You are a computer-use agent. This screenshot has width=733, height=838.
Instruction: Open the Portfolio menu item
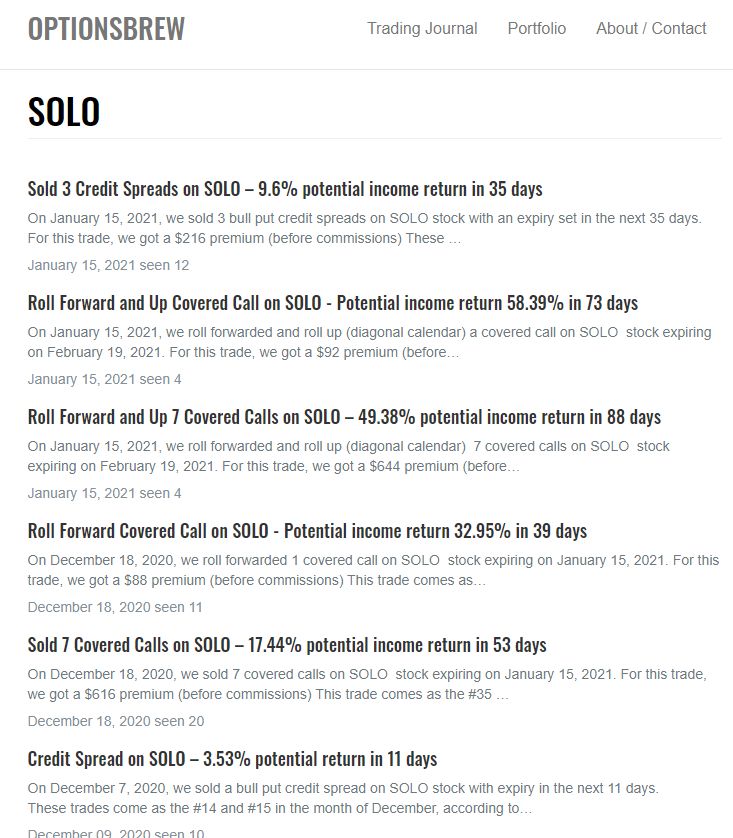point(536,28)
